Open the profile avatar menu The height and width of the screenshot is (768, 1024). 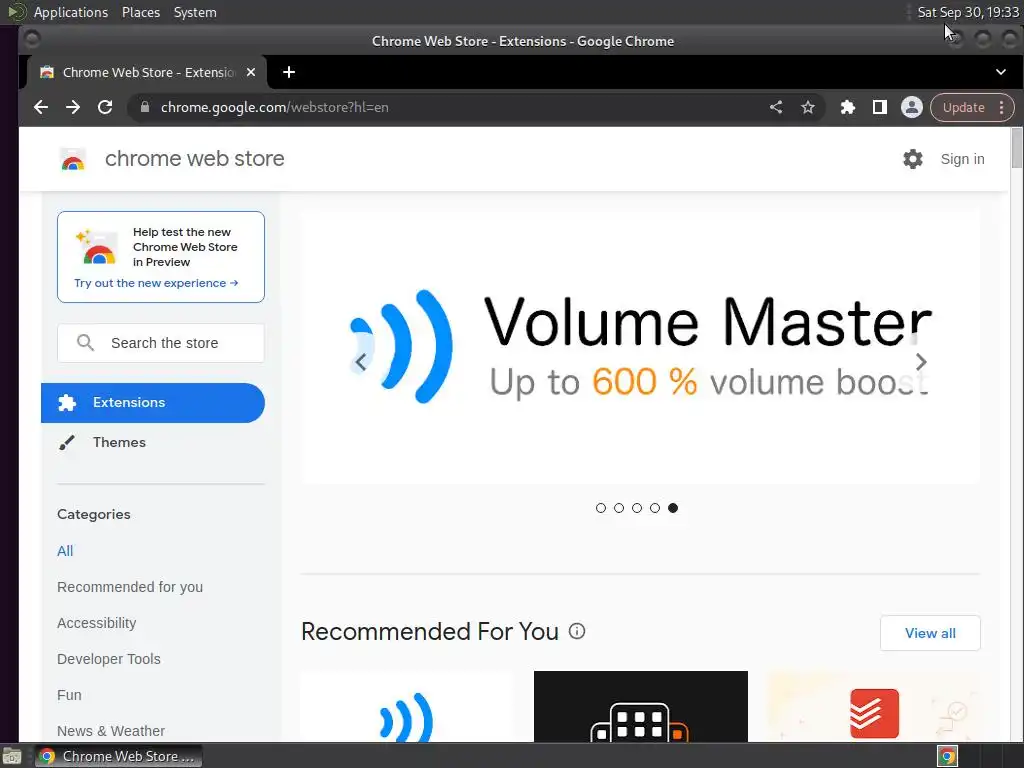[912, 107]
